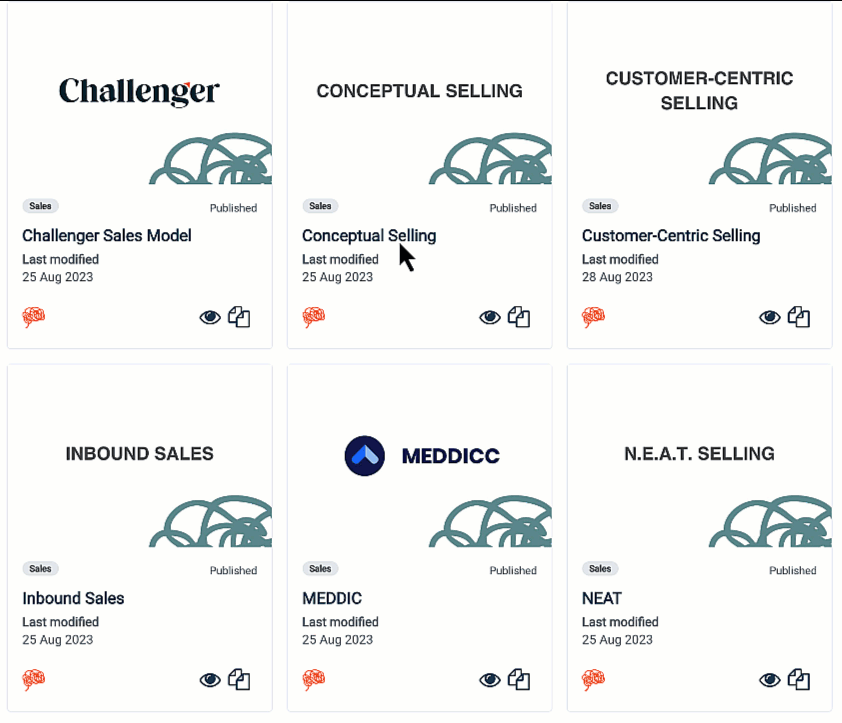
Task: Preview the Inbound Sales card via eye icon
Action: [x=210, y=680]
